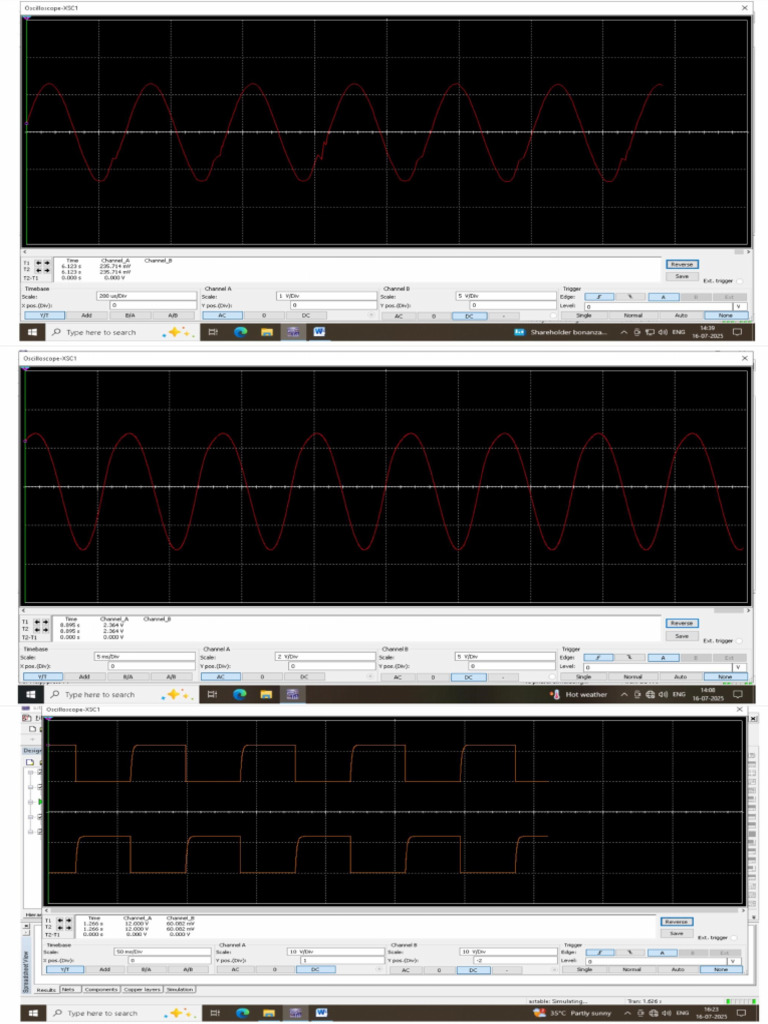Click Reverse in the 5 ms/Div oscilloscope
This screenshot has height=1024, width=768.
pyautogui.click(x=682, y=623)
